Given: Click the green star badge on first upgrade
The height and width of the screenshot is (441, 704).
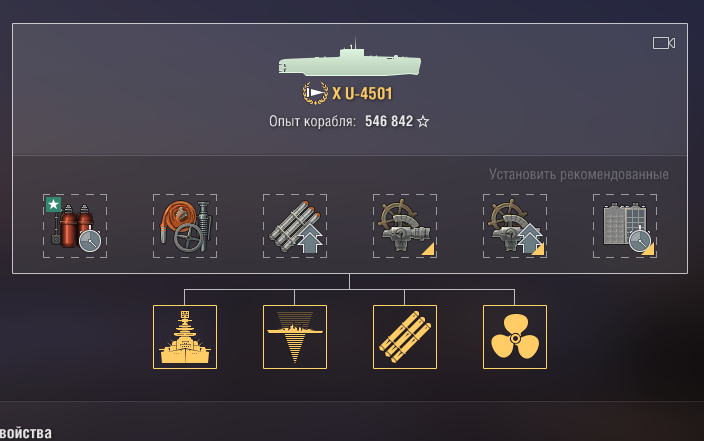Looking at the screenshot, I should [x=53, y=204].
